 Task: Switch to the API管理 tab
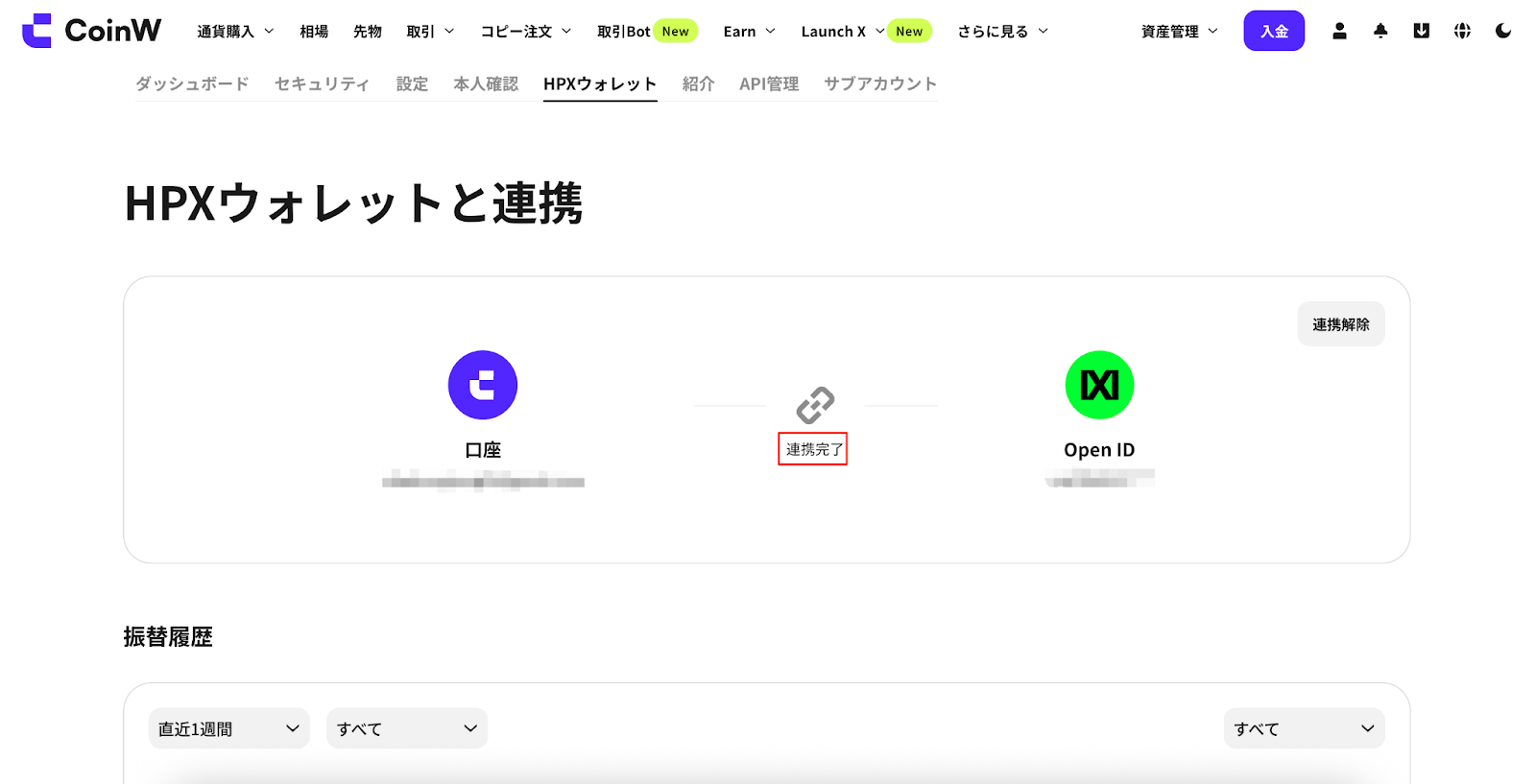click(x=769, y=84)
